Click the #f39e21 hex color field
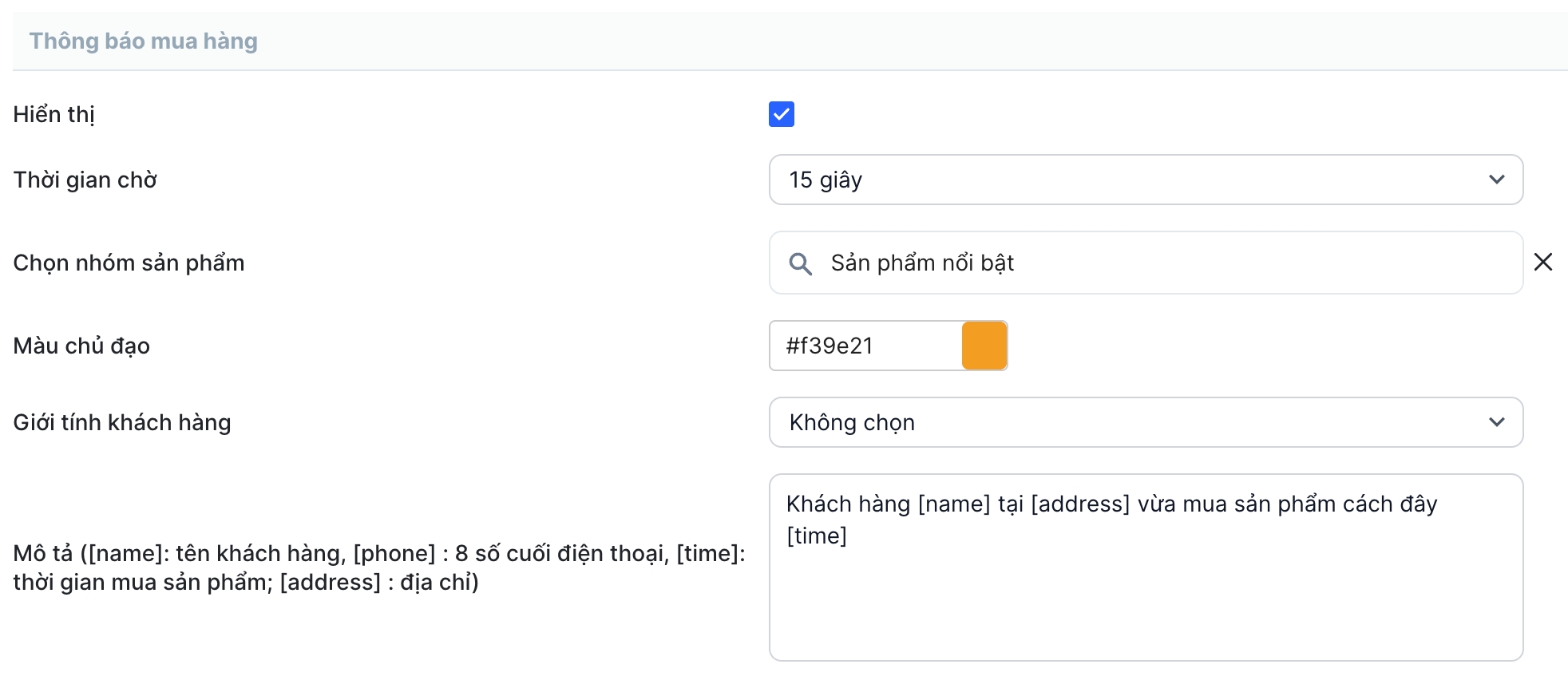Image resolution: width=1568 pixels, height=680 pixels. click(864, 346)
